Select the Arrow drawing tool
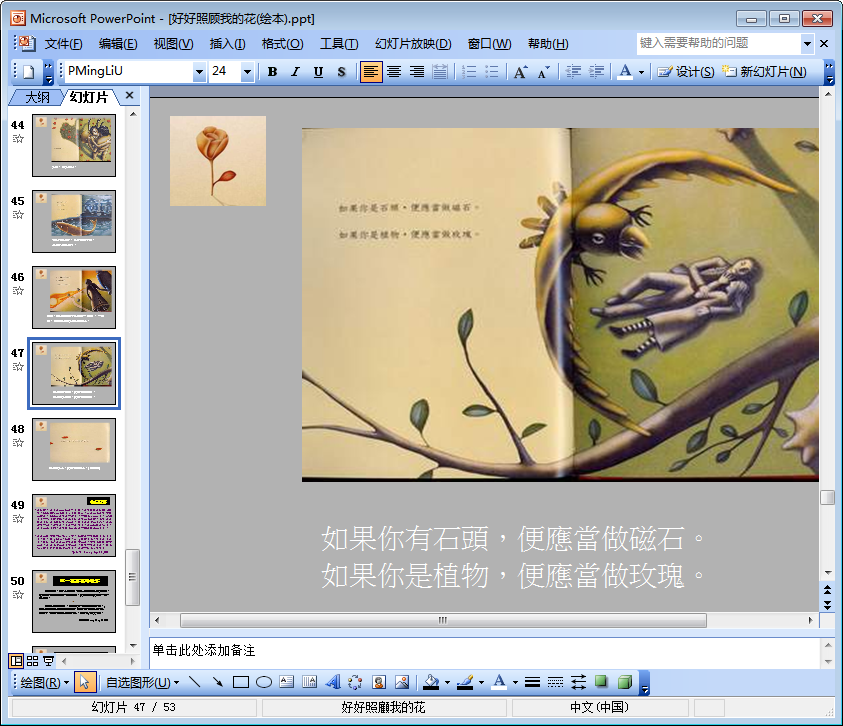This screenshot has height=726, width=843. pos(218,682)
